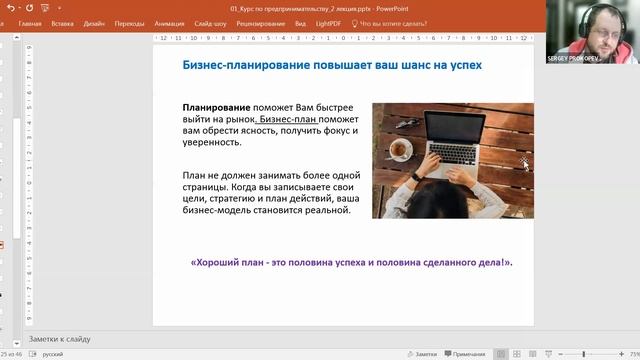Click the paragraph 'План не должен занимать более одной страницы'

(x=271, y=193)
